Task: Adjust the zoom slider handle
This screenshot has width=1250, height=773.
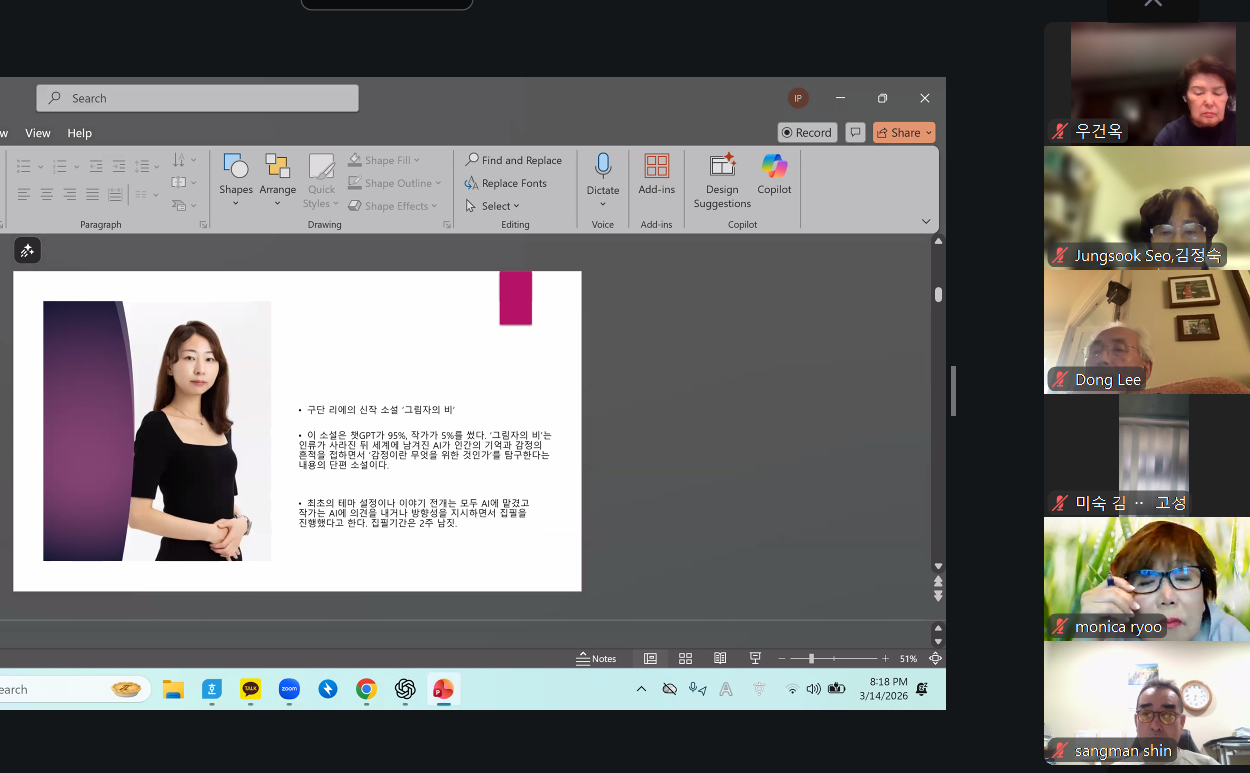Action: (811, 658)
